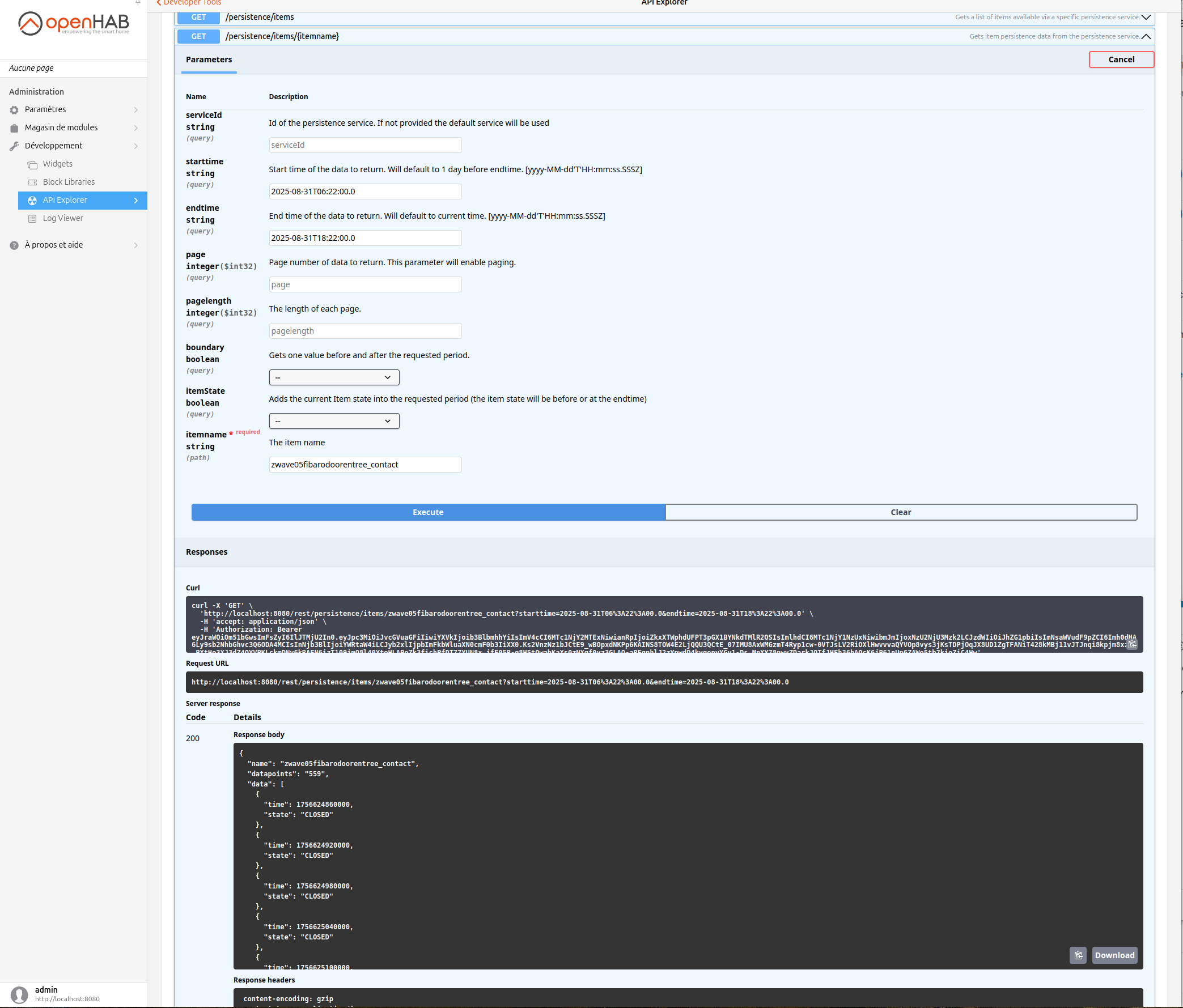Open Block Libraries page
Viewport: 1183px width, 1008px height.
(83, 182)
